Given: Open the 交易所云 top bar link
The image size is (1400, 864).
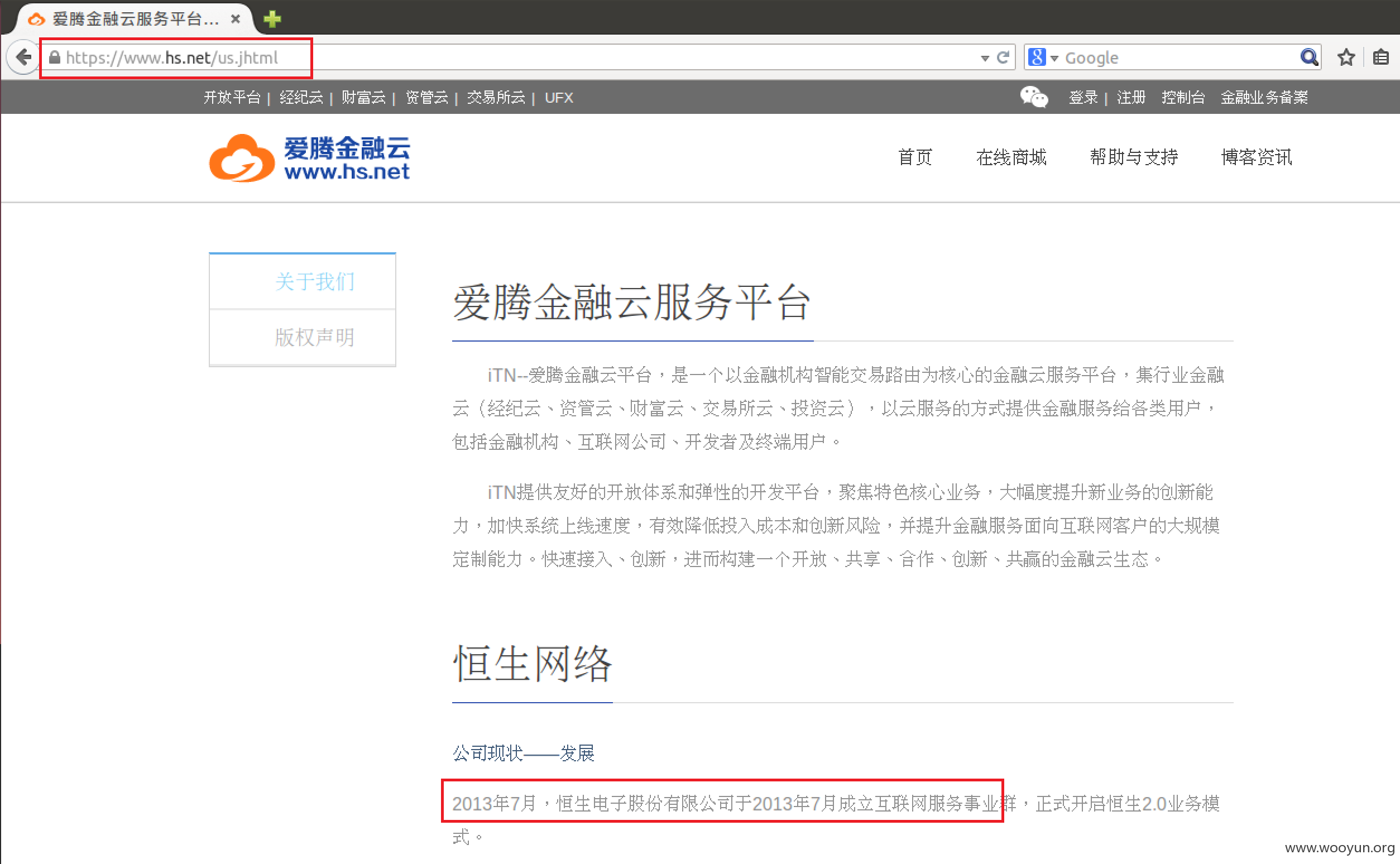Looking at the screenshot, I should [x=496, y=98].
